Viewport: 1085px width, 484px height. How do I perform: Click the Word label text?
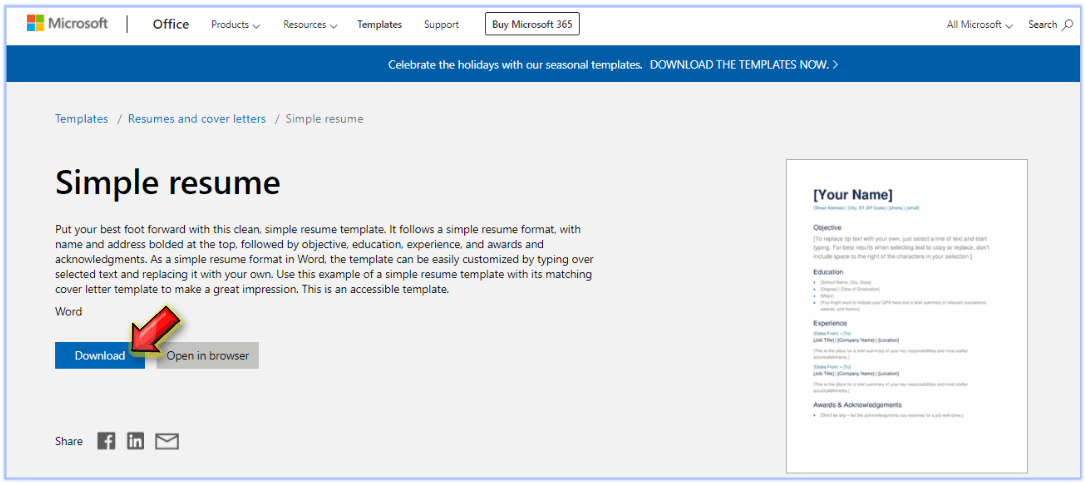click(69, 312)
